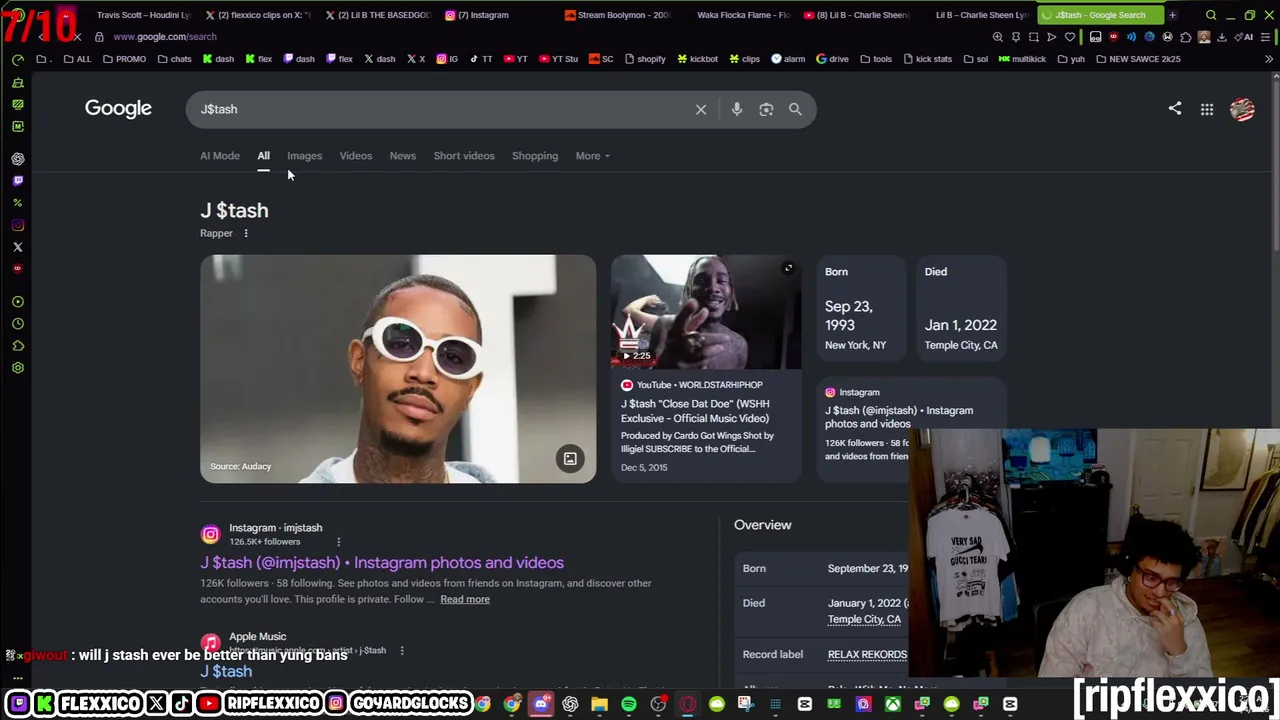
Task: Clear the search box with the X icon
Action: pyautogui.click(x=701, y=109)
